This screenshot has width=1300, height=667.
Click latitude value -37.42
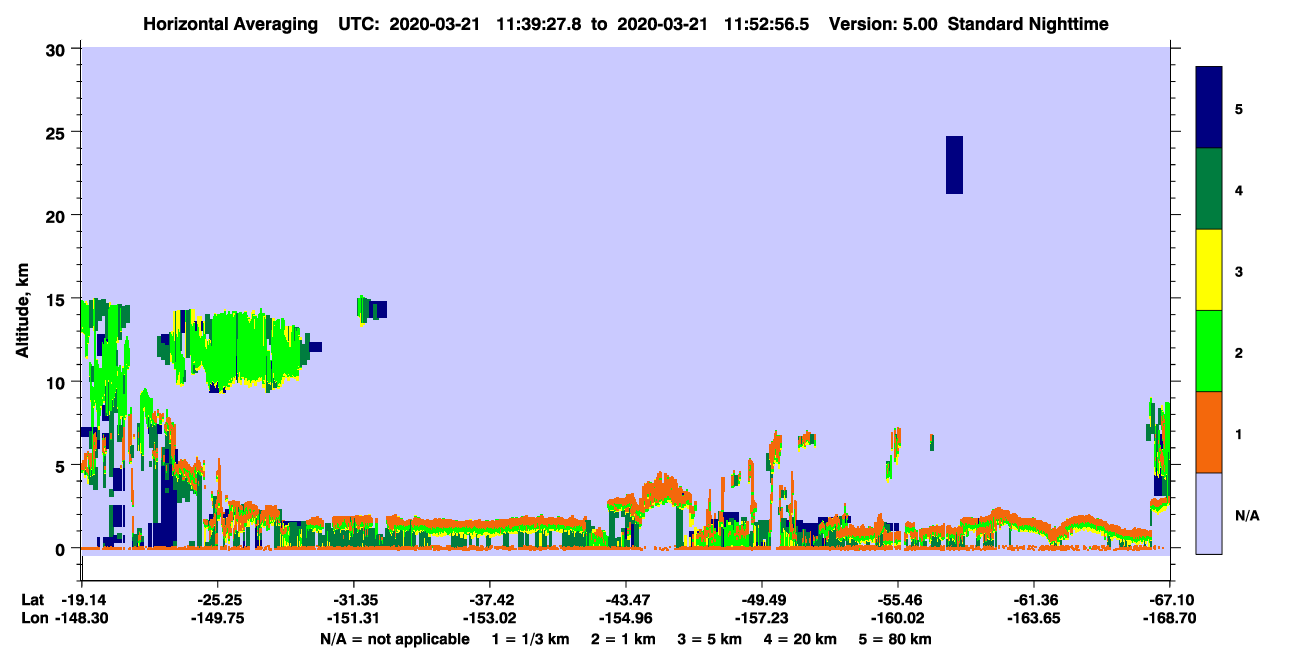point(490,599)
